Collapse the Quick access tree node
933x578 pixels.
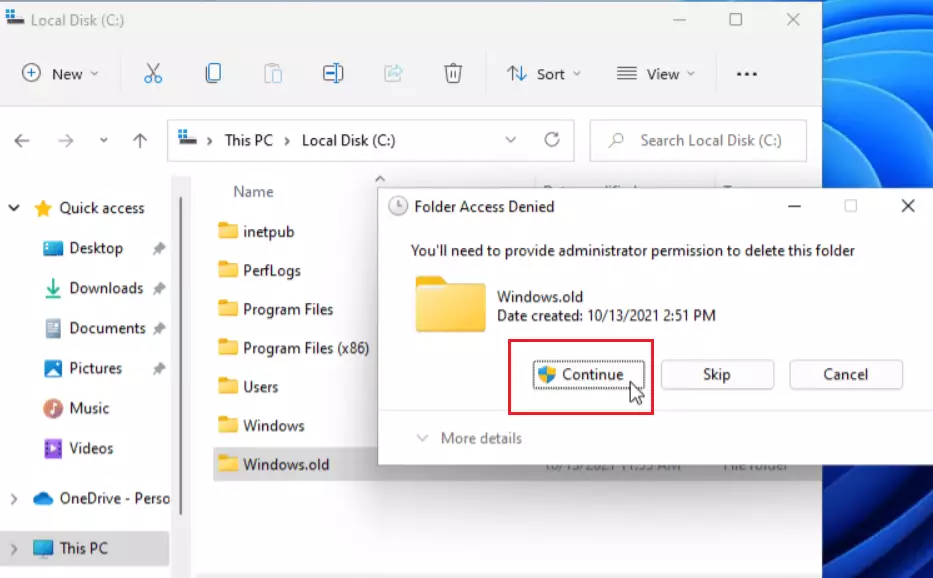click(x=14, y=208)
